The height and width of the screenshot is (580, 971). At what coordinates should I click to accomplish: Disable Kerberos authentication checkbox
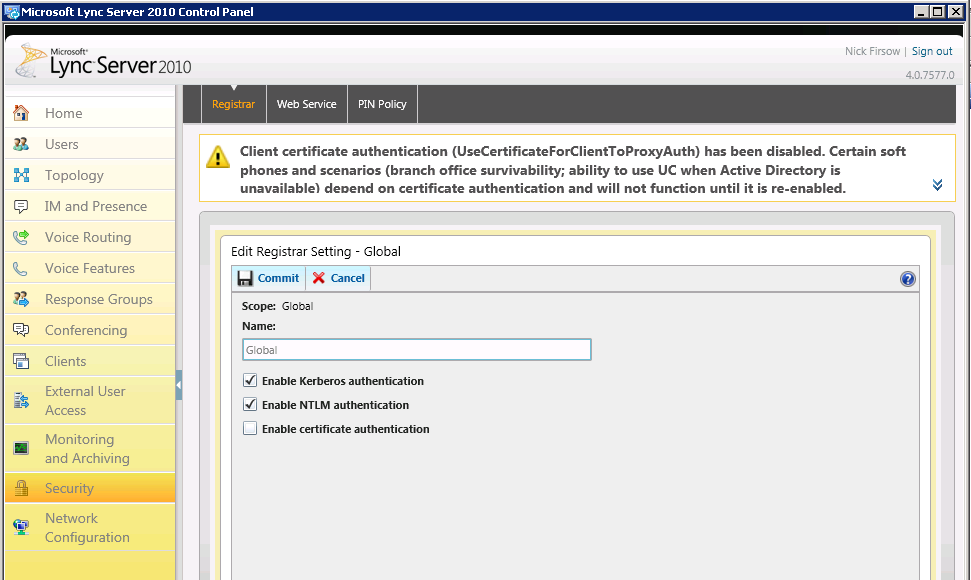(x=250, y=381)
